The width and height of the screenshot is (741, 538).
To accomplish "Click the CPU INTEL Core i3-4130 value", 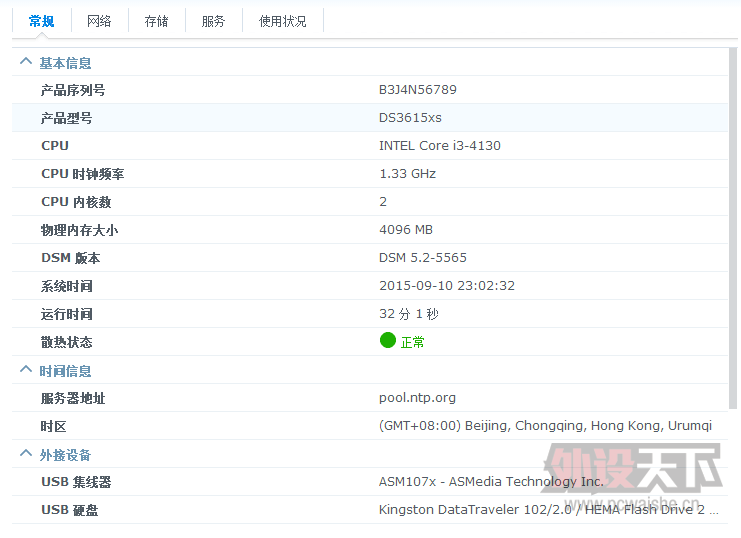I will pos(439,146).
